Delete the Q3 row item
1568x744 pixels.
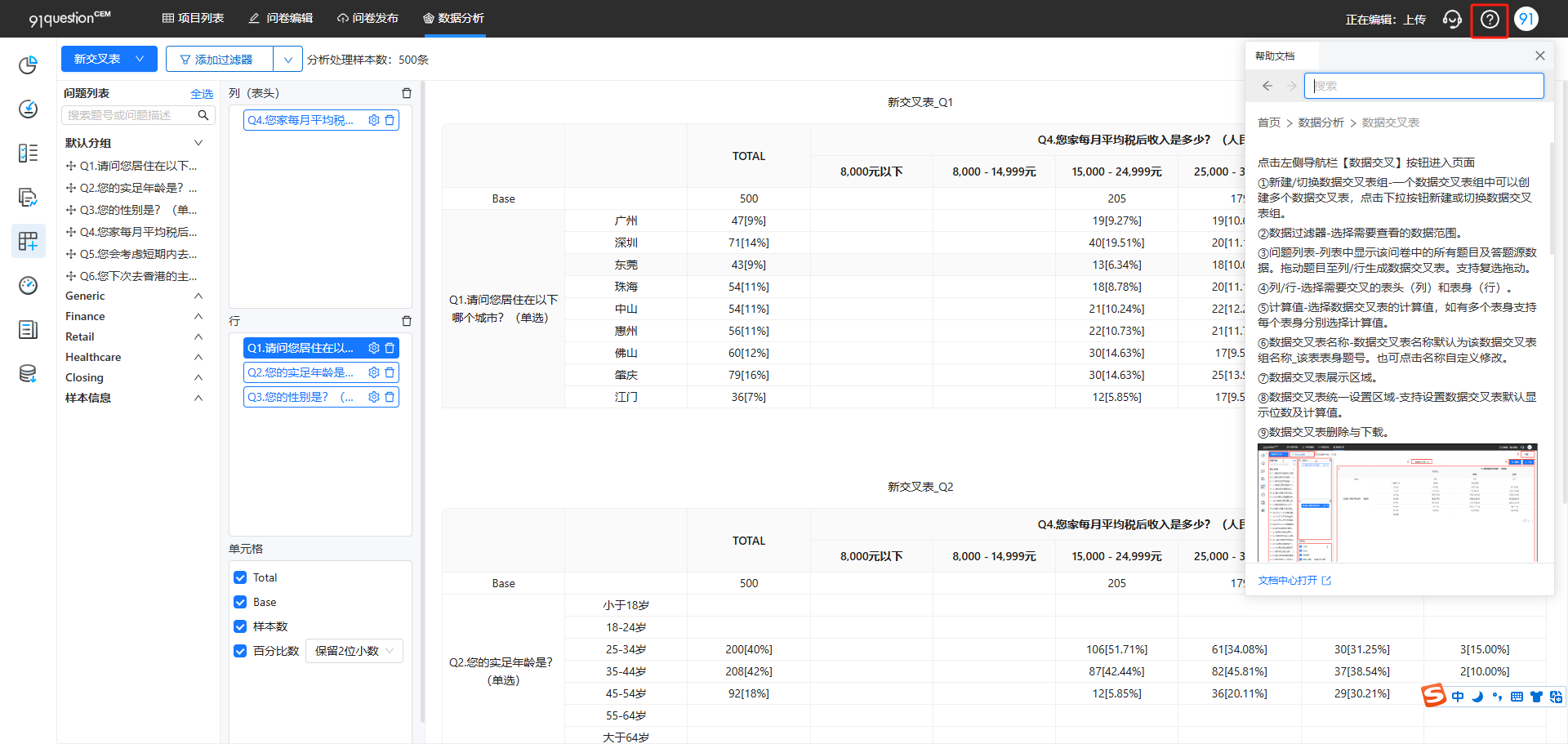(390, 397)
